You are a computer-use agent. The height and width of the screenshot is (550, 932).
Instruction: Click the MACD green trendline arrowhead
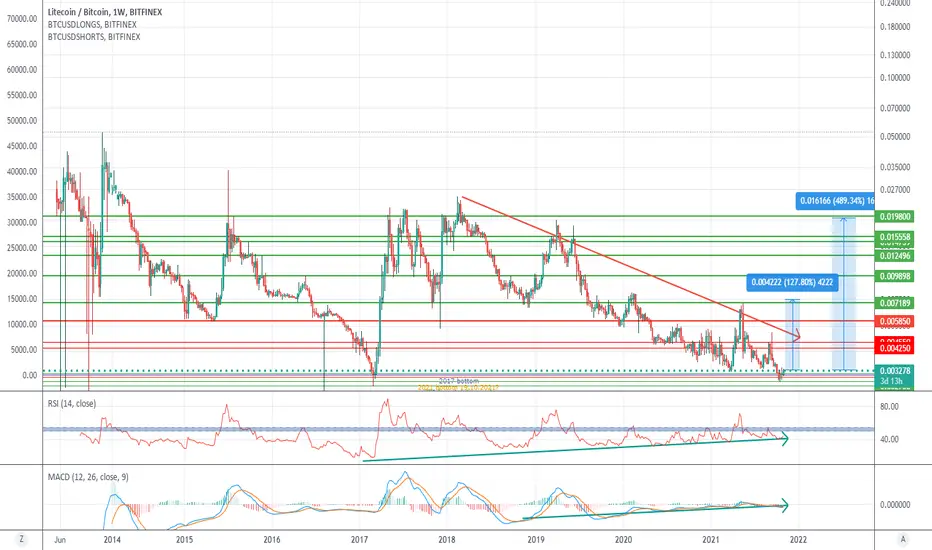(785, 505)
